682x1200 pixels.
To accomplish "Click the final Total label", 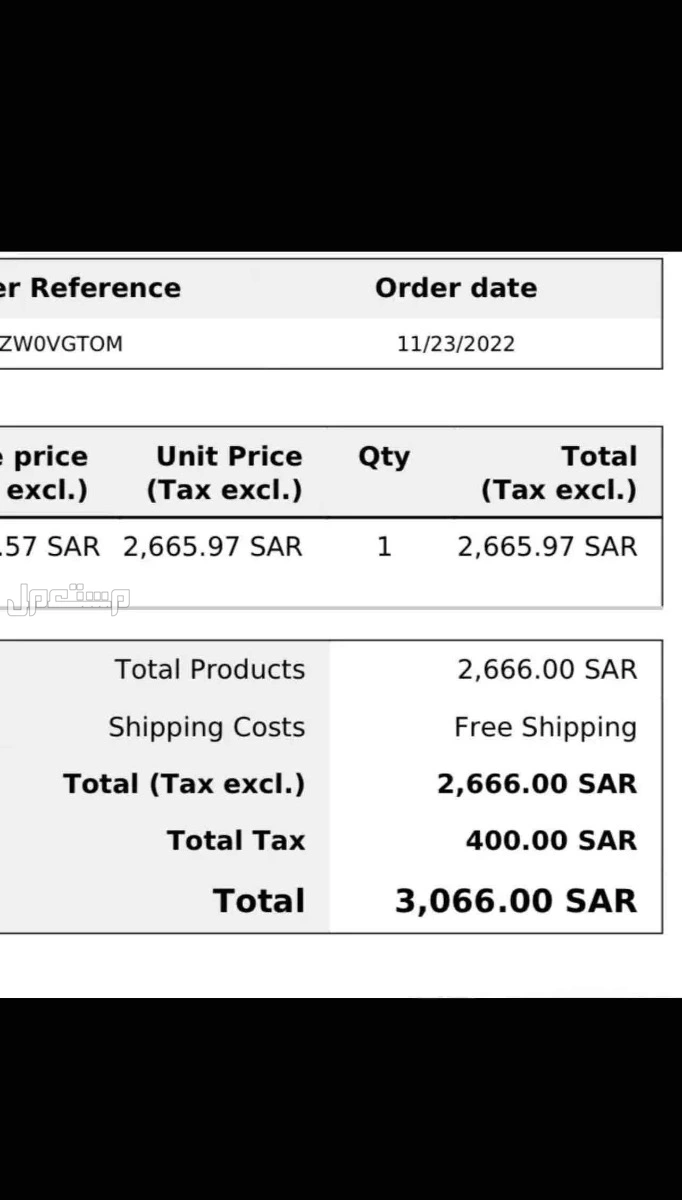I will pos(259,901).
